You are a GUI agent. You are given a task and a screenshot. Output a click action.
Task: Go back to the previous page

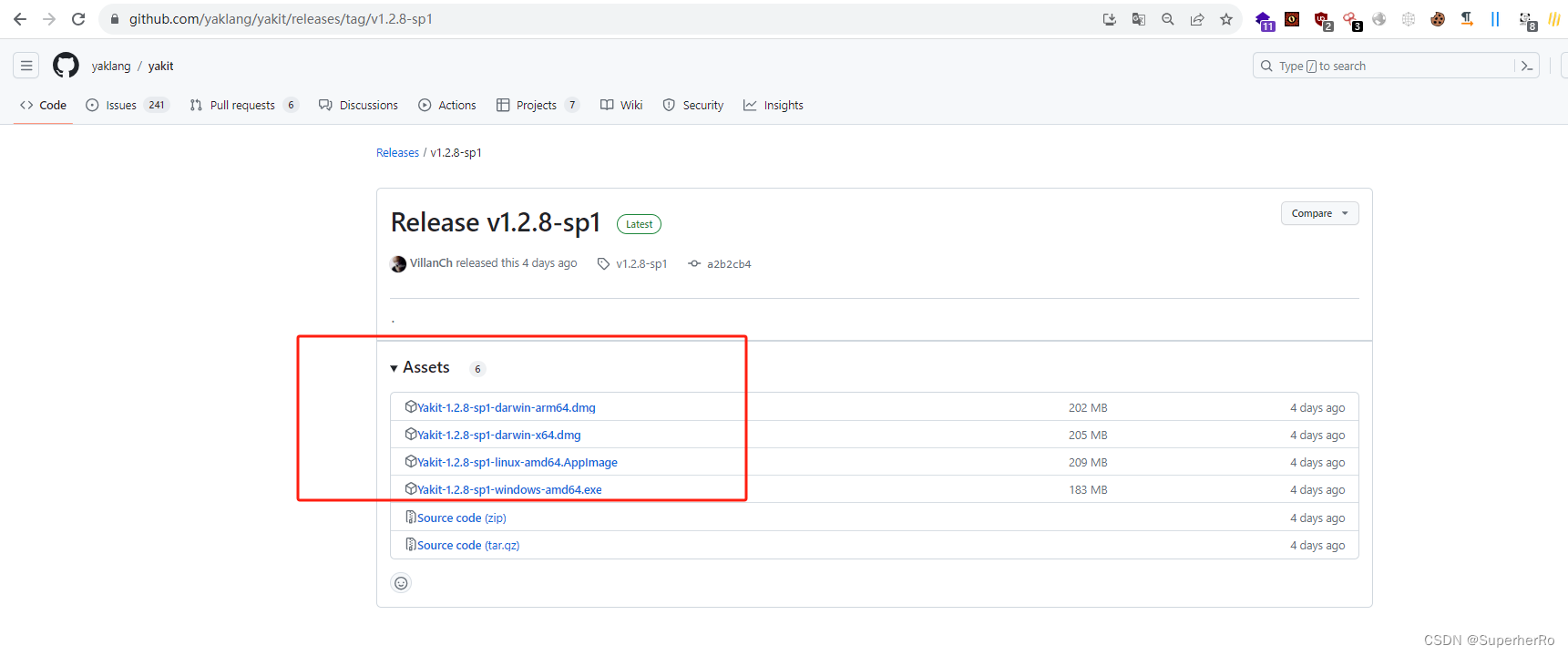click(x=20, y=19)
